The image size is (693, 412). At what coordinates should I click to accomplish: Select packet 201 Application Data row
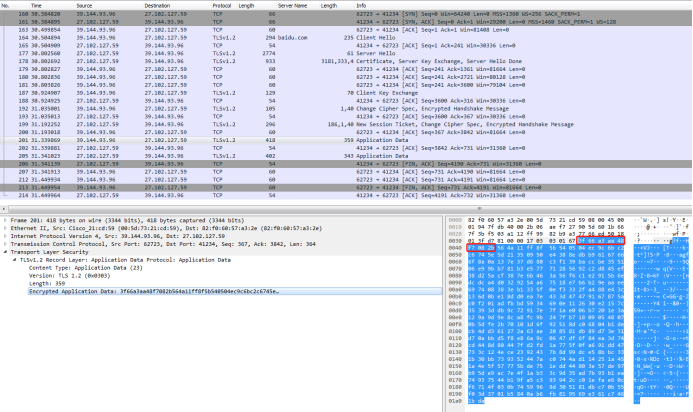click(346, 140)
